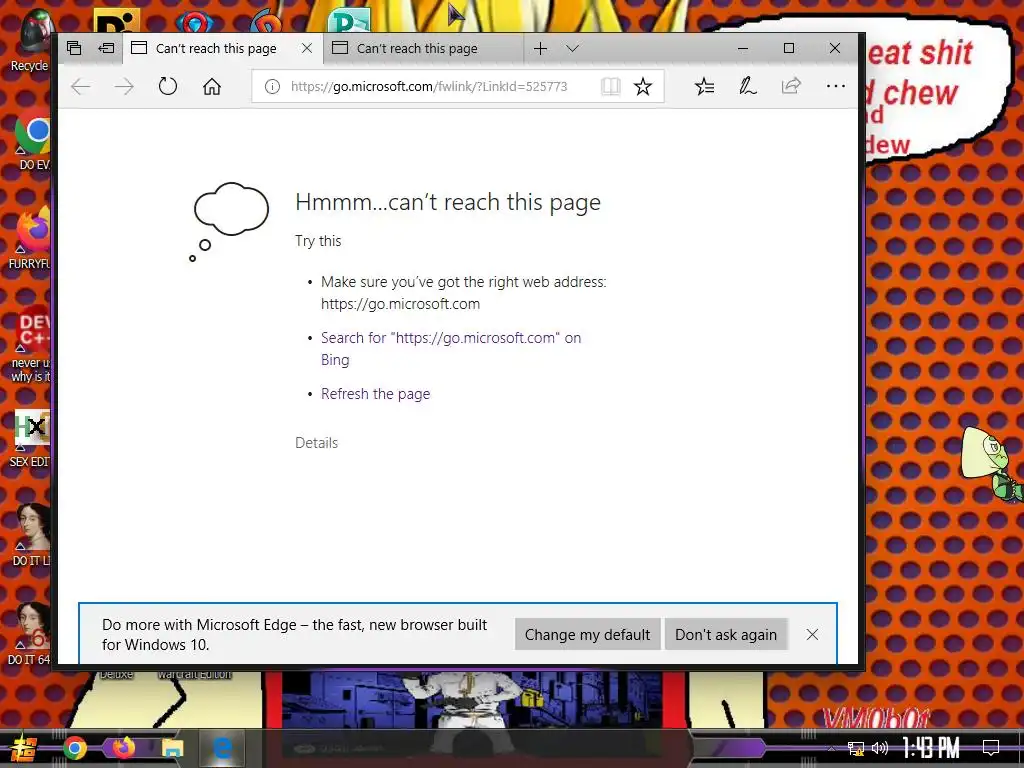Screen dimensions: 1024x768
Task: Close the first tab with its X
Action: click(x=306, y=48)
